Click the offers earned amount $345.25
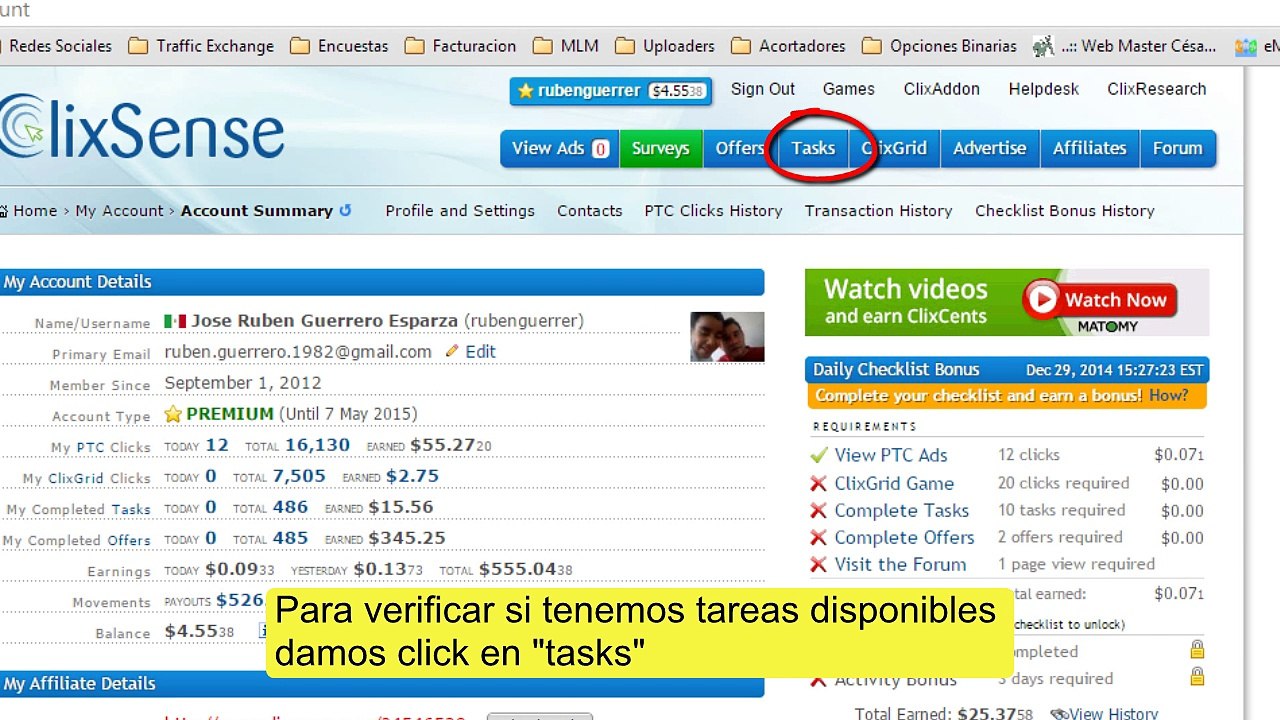Image resolution: width=1280 pixels, height=720 pixels. click(x=407, y=539)
